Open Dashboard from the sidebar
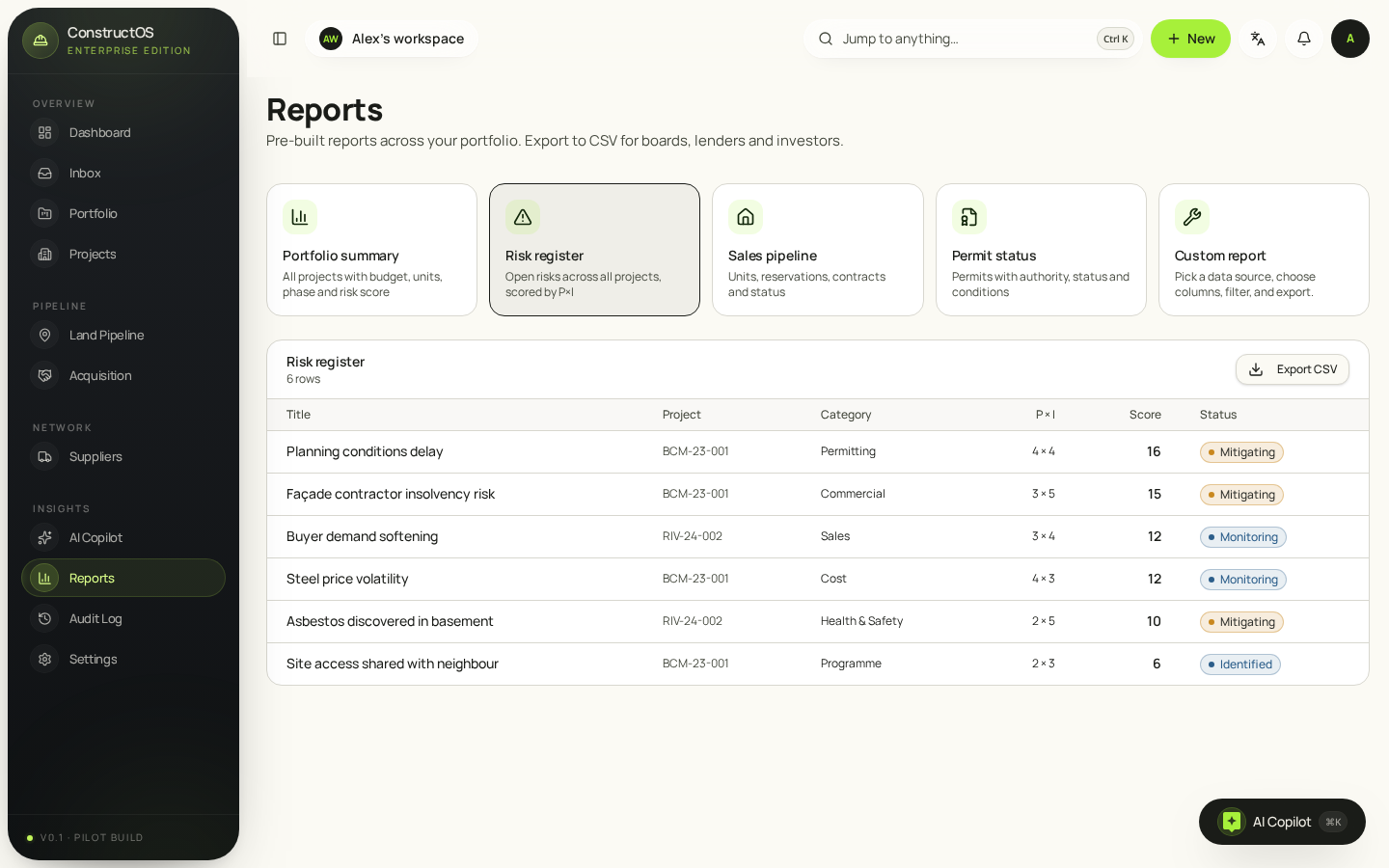Screen dimensions: 1389x868 [123, 132]
